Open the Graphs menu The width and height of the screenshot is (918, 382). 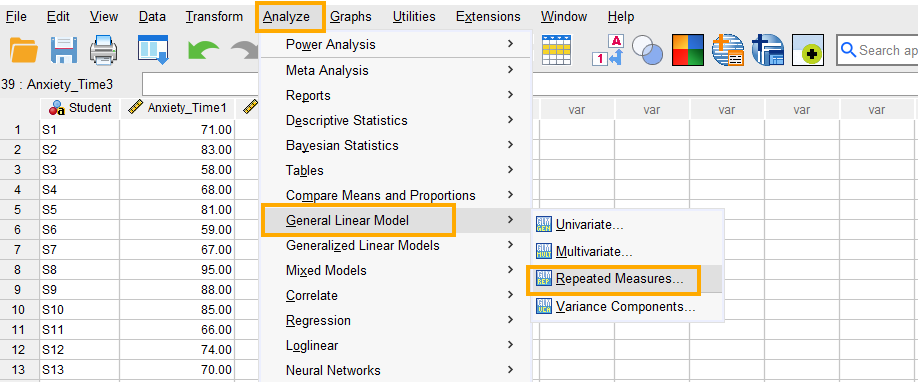pos(351,16)
